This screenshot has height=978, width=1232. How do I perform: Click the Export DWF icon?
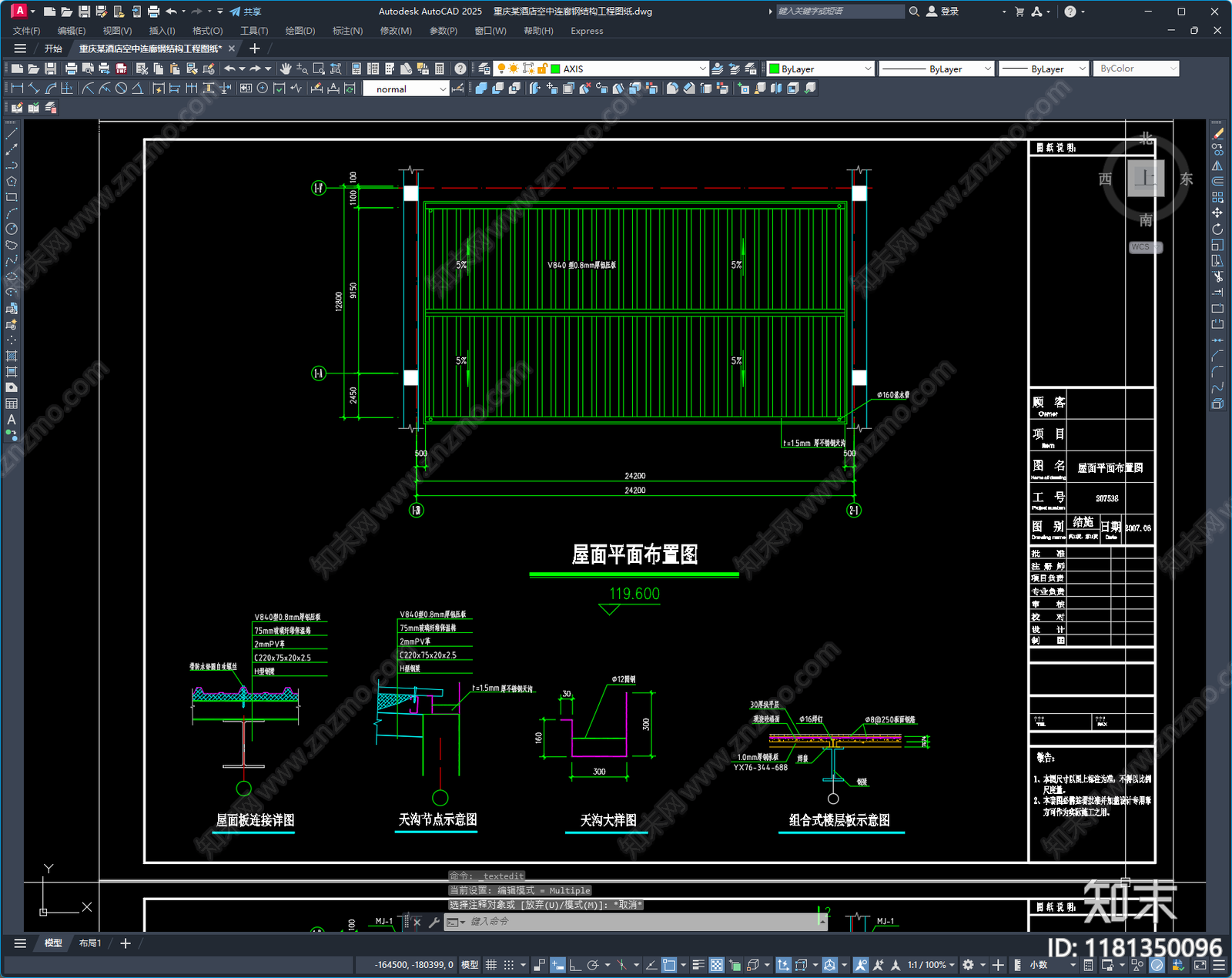pyautogui.click(x=121, y=69)
